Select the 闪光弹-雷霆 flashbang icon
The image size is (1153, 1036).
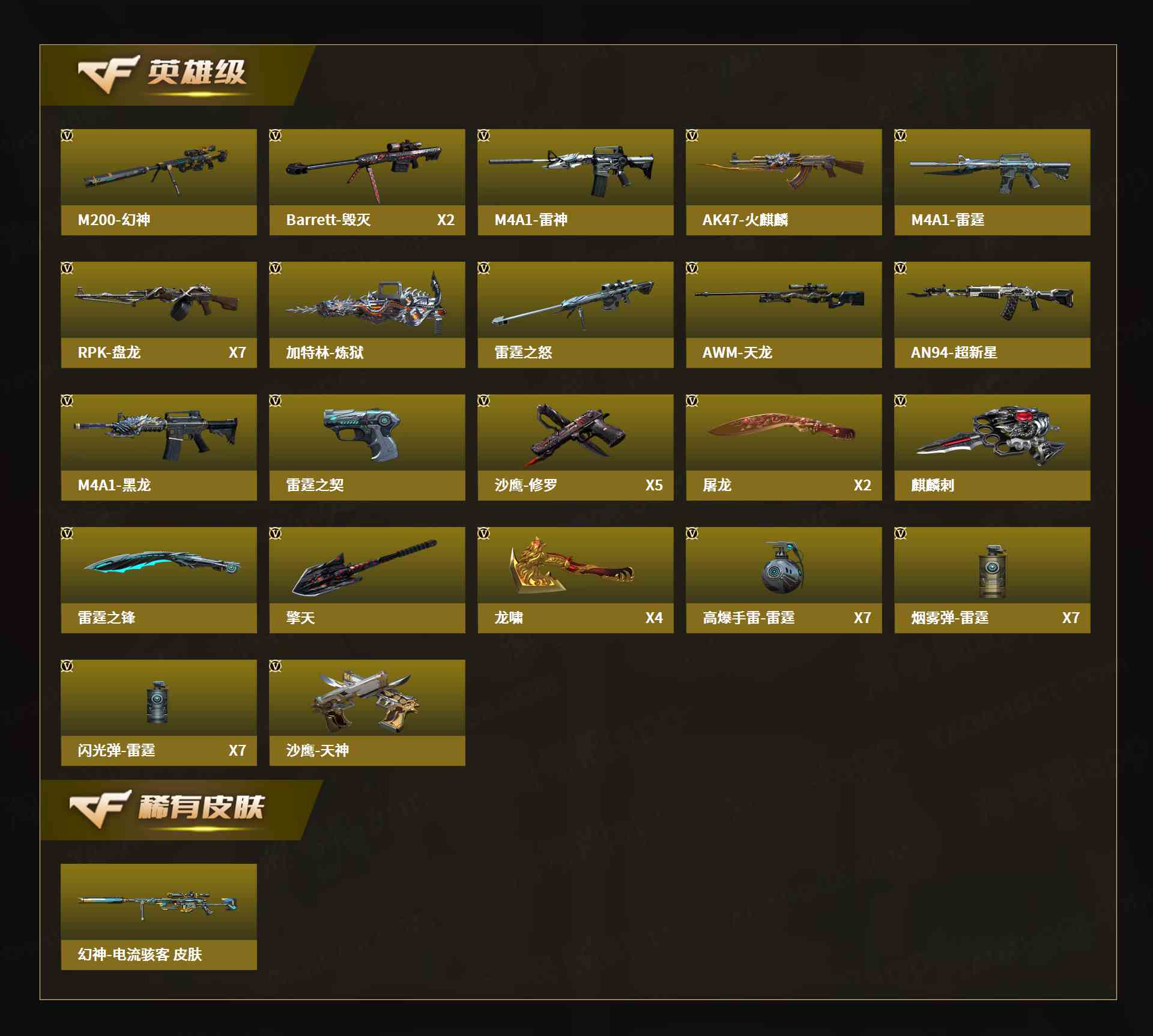(x=157, y=702)
